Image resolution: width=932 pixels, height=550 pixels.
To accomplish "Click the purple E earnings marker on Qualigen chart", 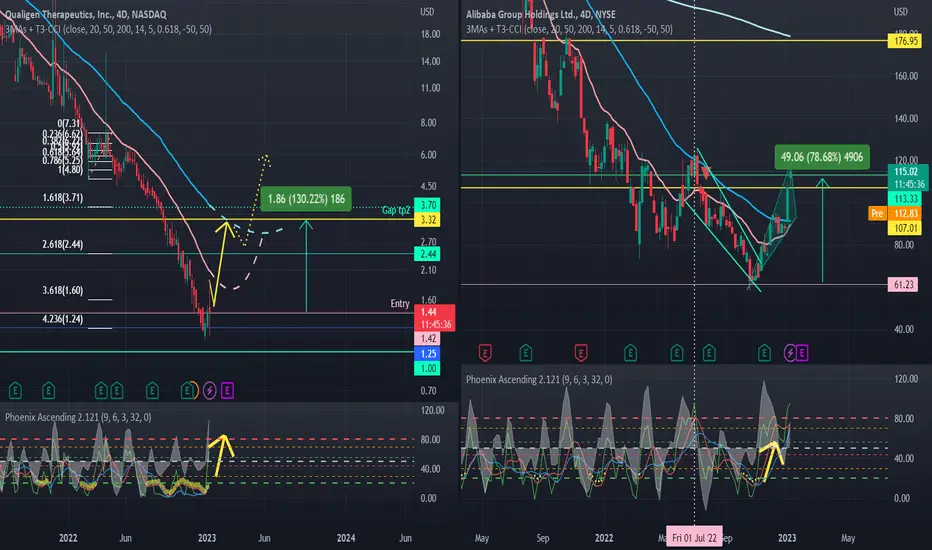I will click(227, 391).
